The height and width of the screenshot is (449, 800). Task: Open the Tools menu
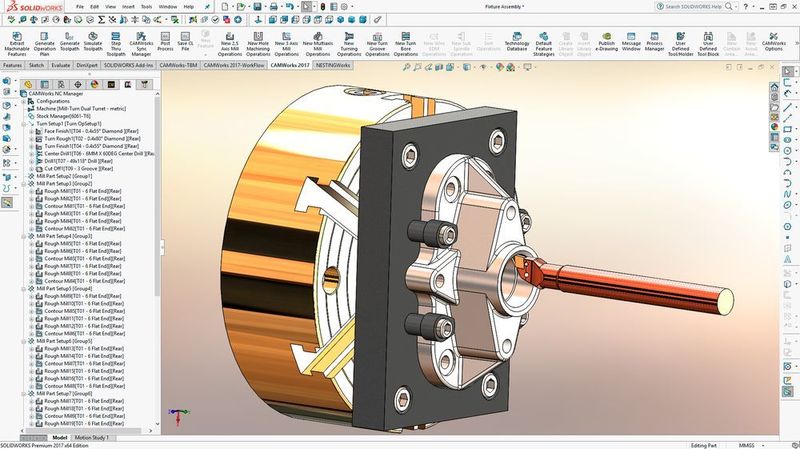pyautogui.click(x=146, y=7)
